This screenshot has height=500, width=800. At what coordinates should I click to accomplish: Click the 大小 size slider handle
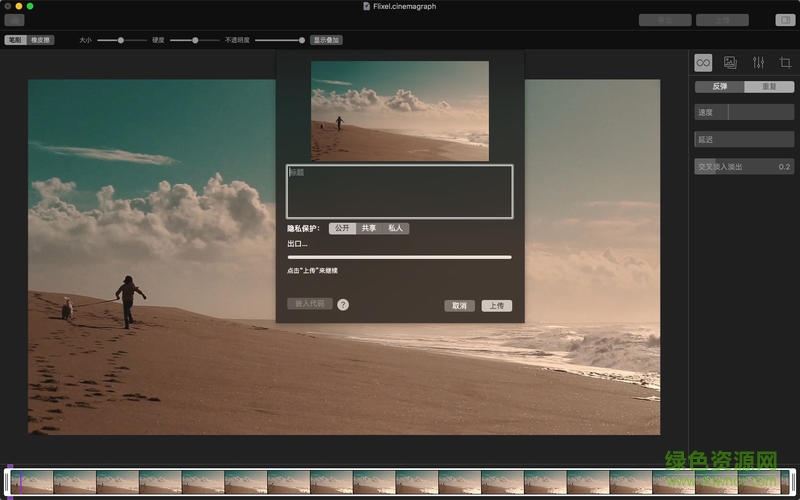coord(120,40)
